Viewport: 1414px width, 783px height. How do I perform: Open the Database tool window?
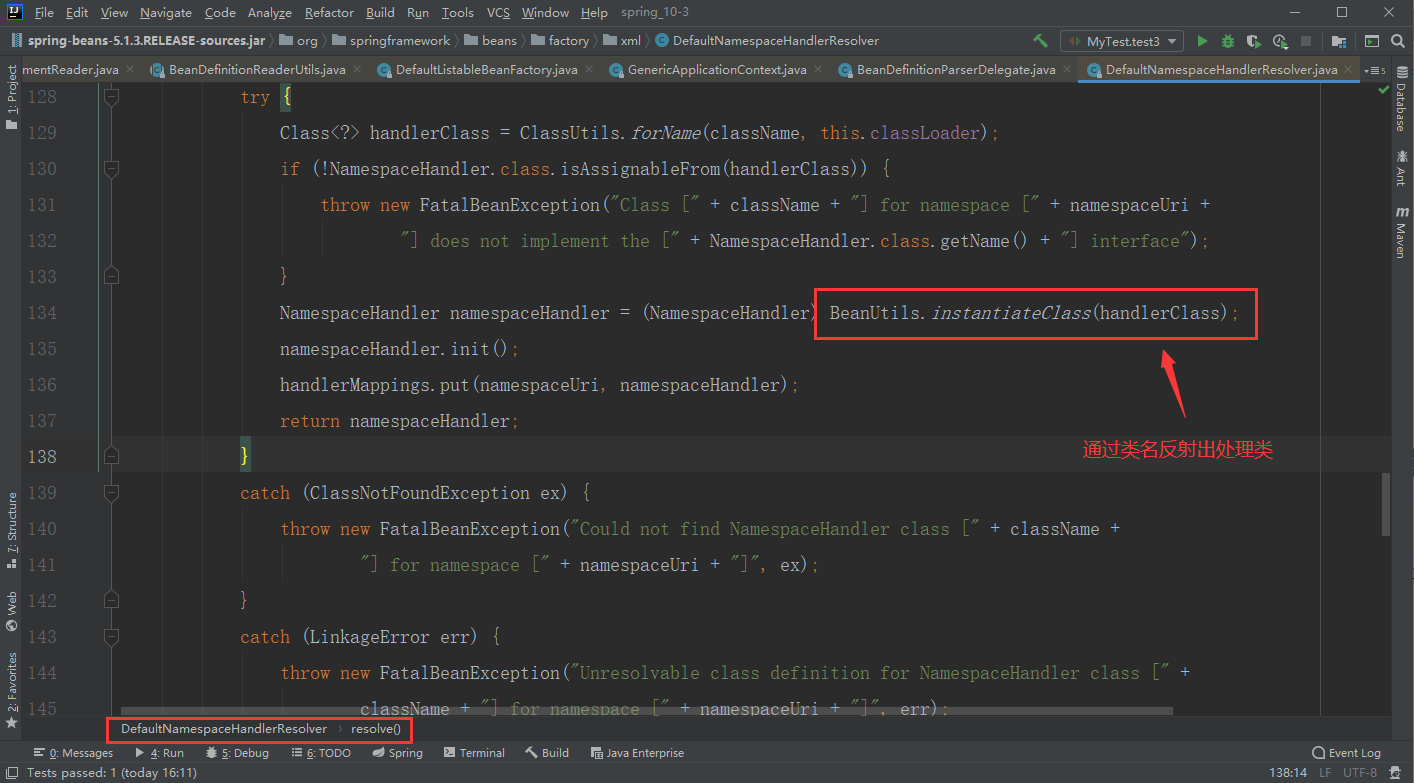1401,101
